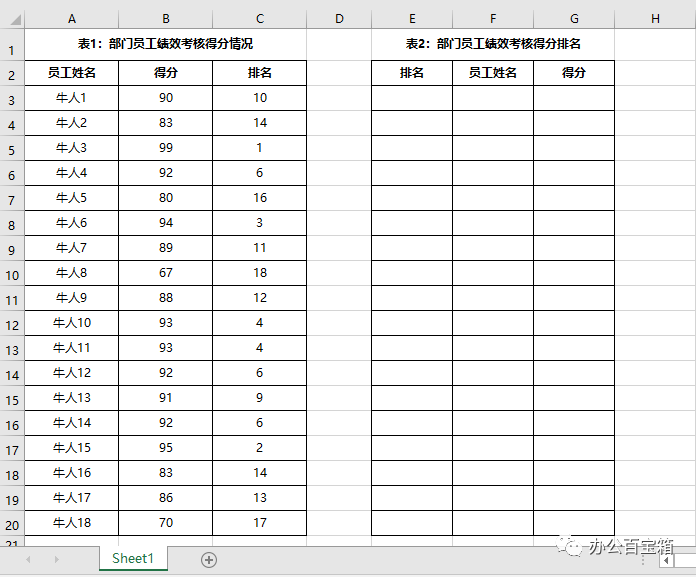This screenshot has width=696, height=577.
Task: Select row 20 header
Action: click(x=12, y=523)
